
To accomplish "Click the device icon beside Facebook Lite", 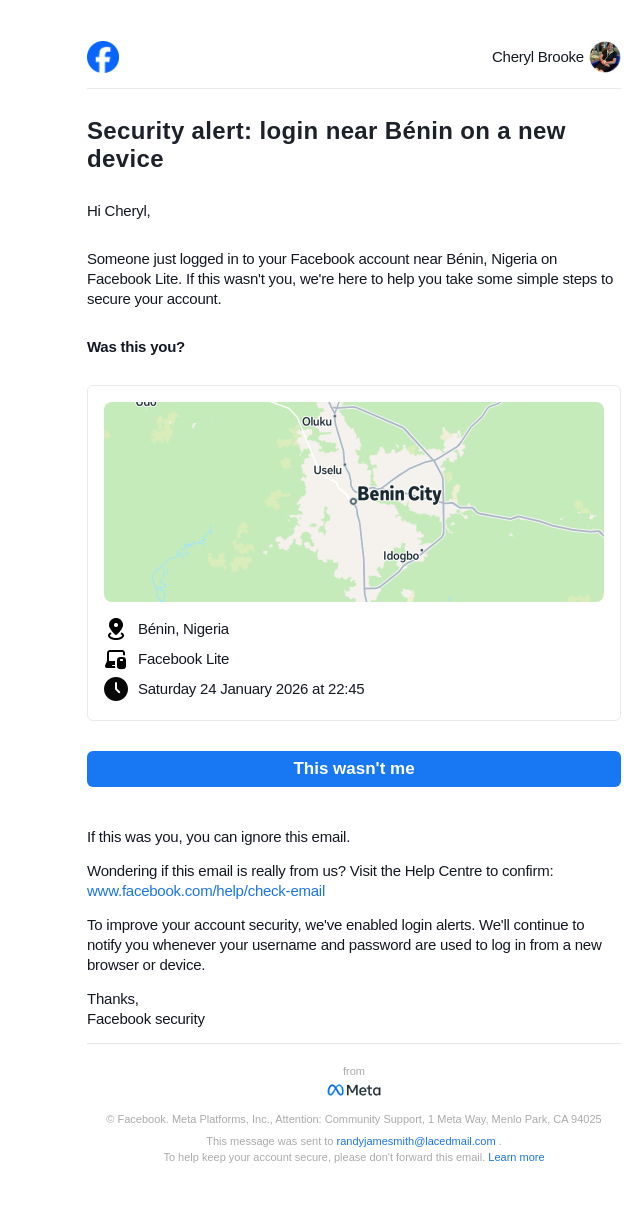I will [x=116, y=659].
